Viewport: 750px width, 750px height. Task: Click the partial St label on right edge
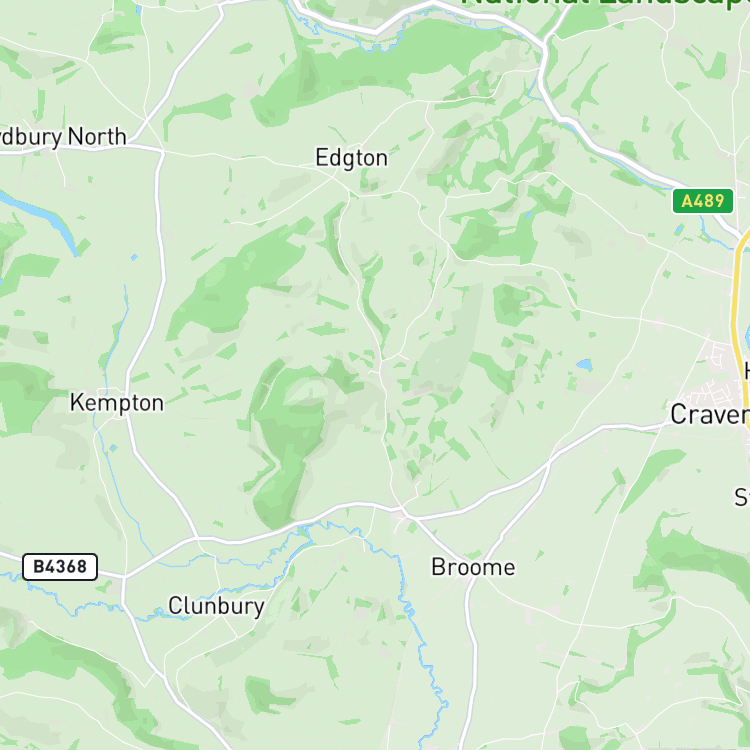point(742,497)
